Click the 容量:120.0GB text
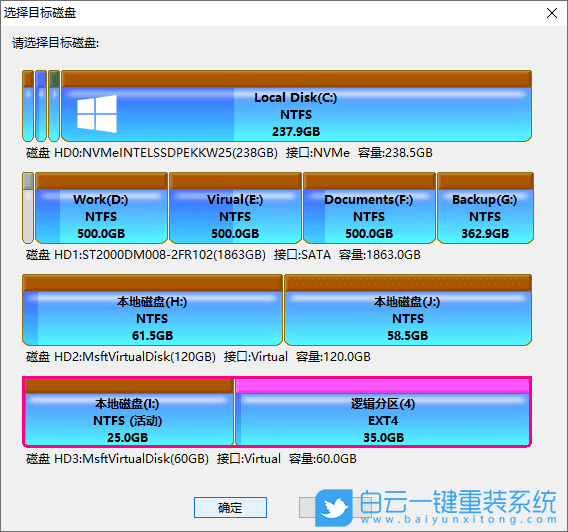The width and height of the screenshot is (568, 532). point(333,357)
